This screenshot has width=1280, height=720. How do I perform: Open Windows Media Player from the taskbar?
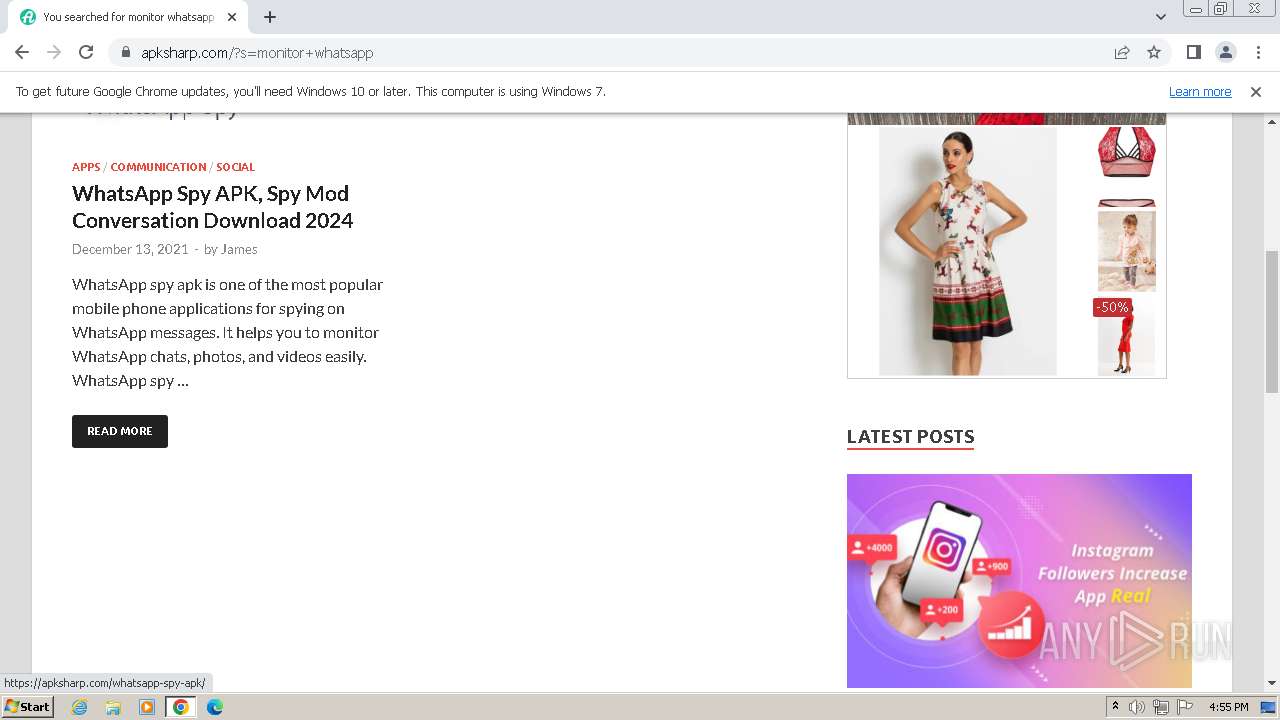147,707
